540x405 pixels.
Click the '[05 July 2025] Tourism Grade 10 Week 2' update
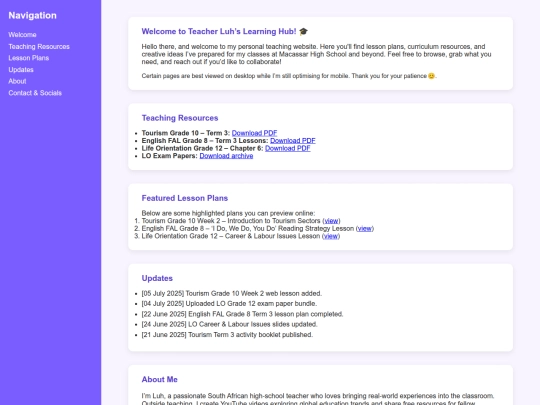[232, 293]
